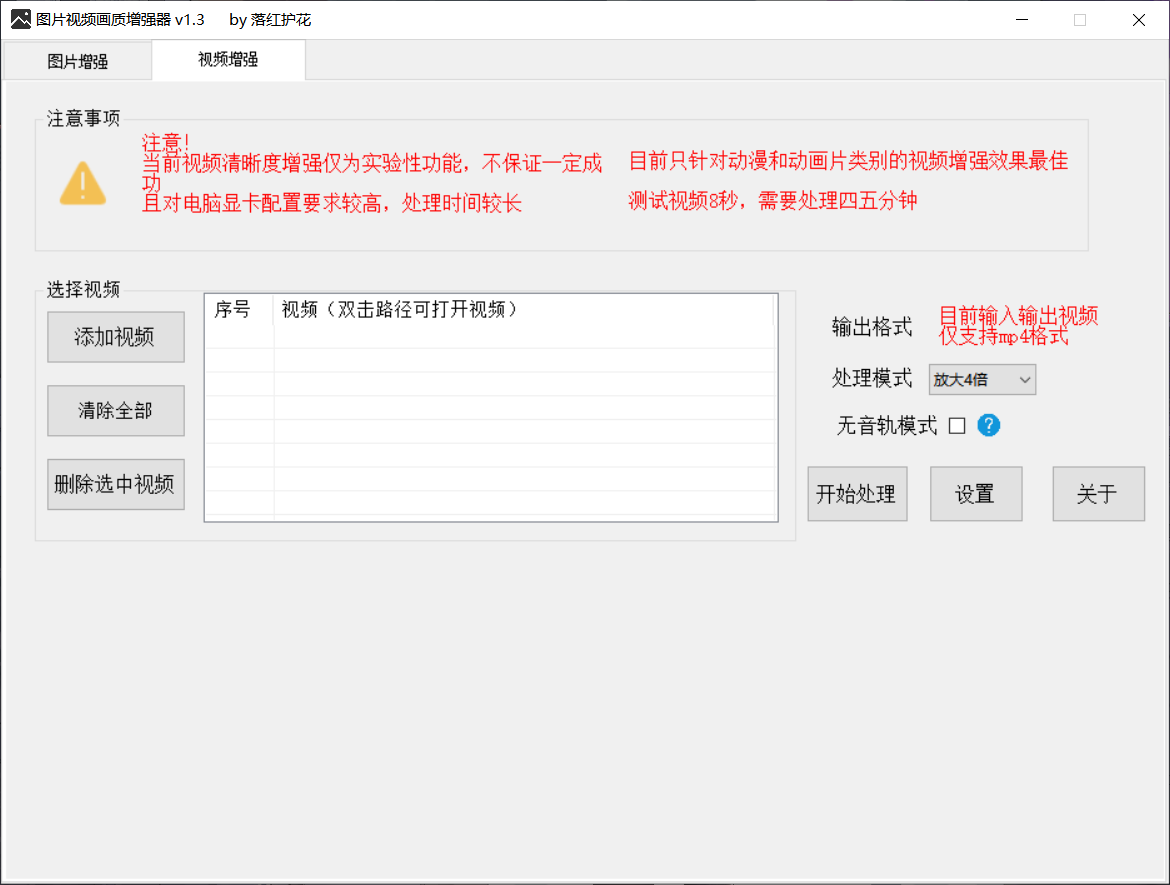This screenshot has width=1170, height=885.
Task: Hit the 删除选中视频 button
Action: point(116,484)
